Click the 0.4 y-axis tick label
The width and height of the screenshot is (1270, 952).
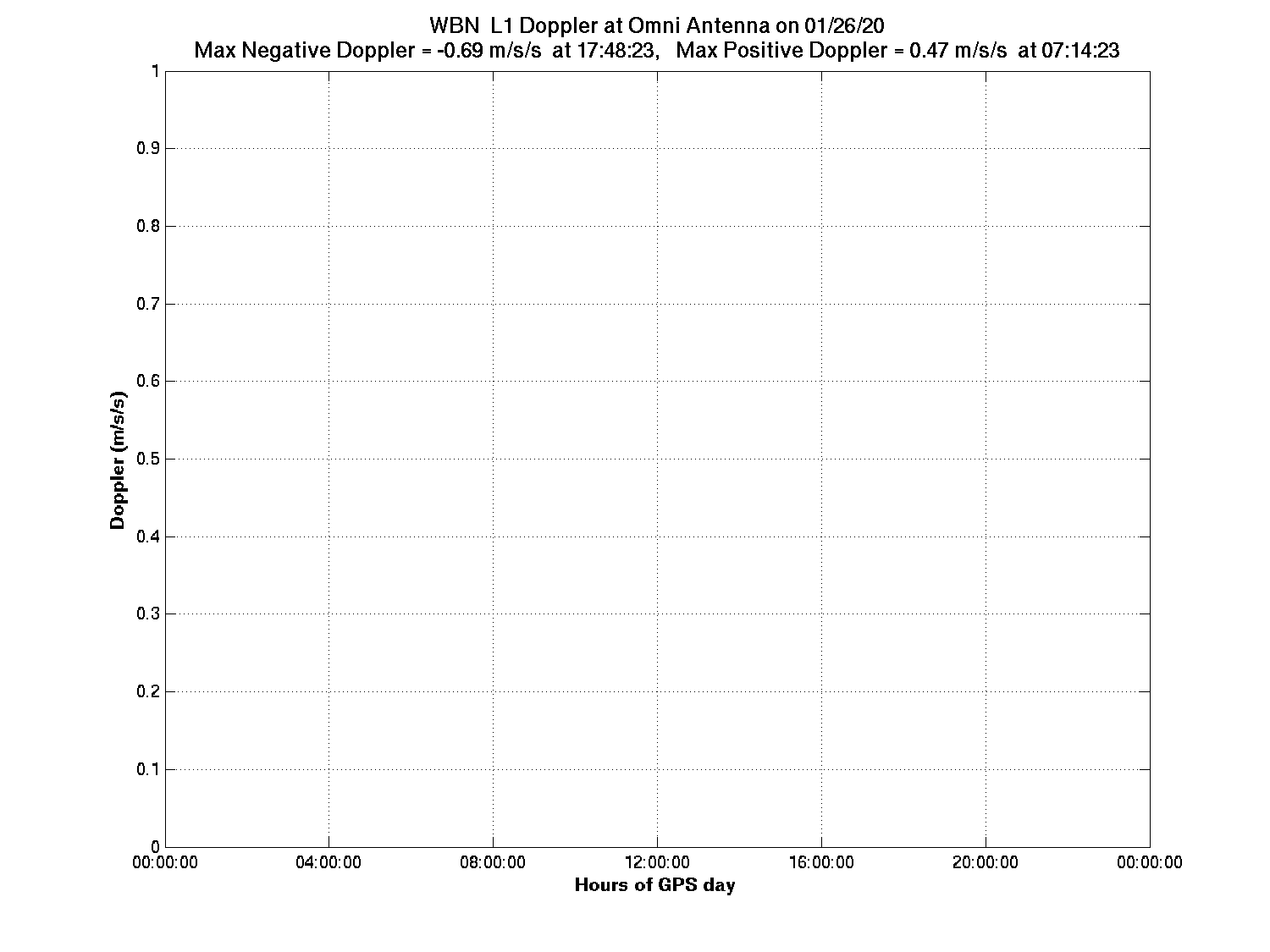pyautogui.click(x=147, y=537)
